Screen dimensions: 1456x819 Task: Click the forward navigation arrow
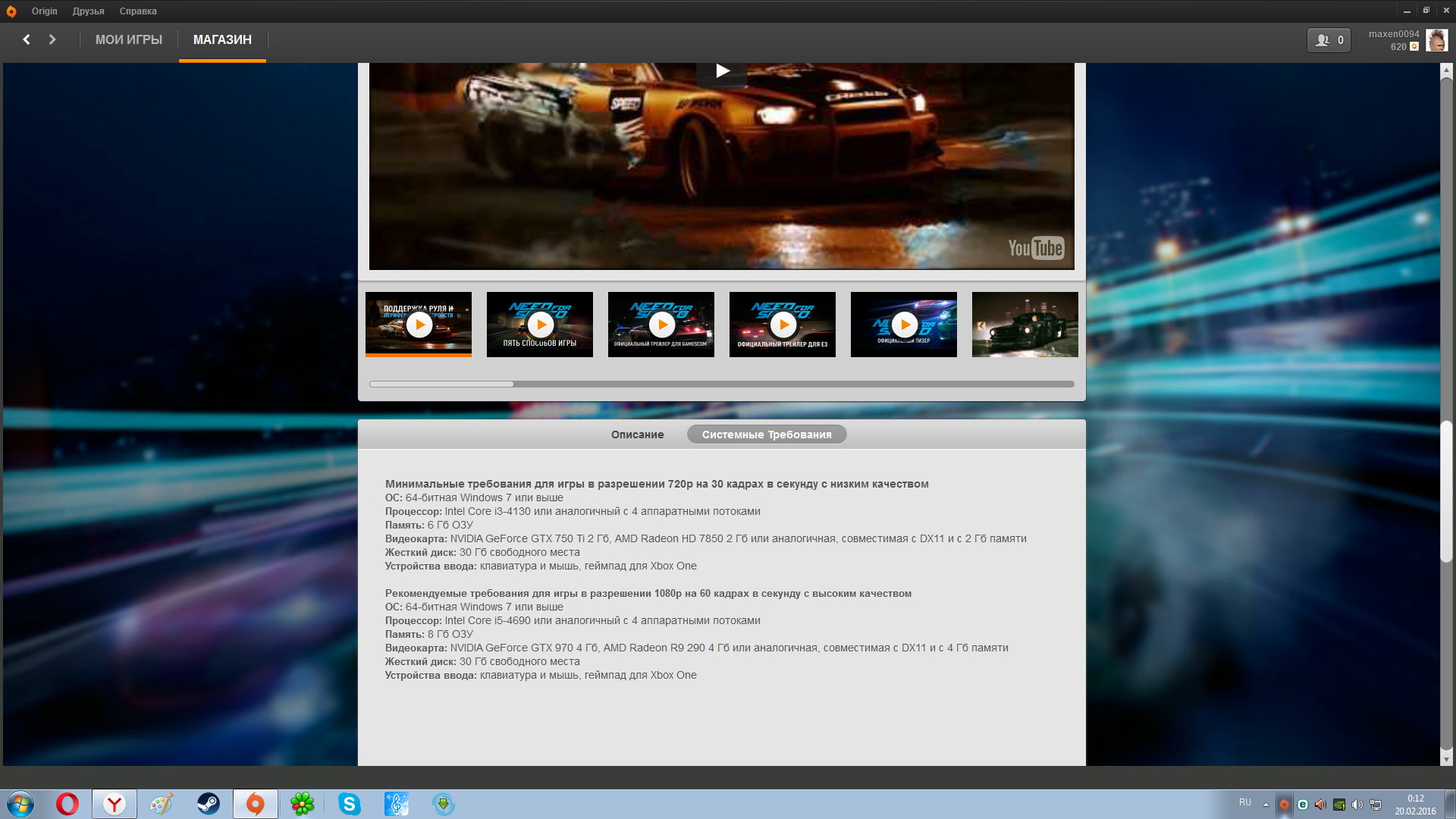tap(52, 39)
